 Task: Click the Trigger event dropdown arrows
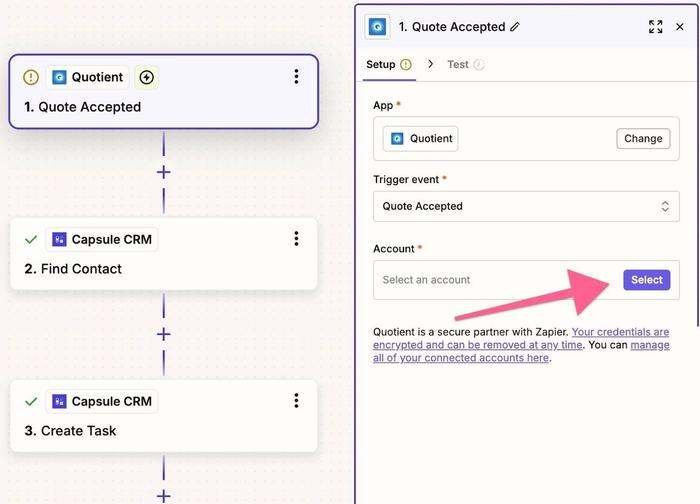[665, 206]
